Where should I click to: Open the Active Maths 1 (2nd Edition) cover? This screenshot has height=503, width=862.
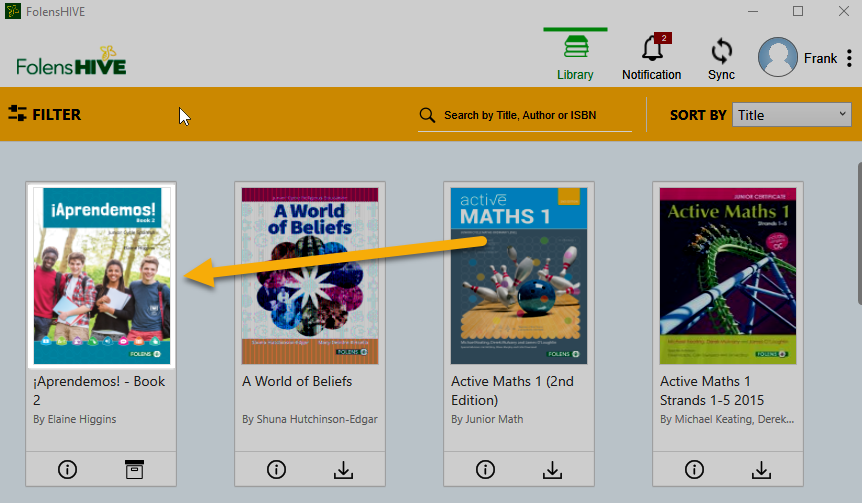(519, 276)
